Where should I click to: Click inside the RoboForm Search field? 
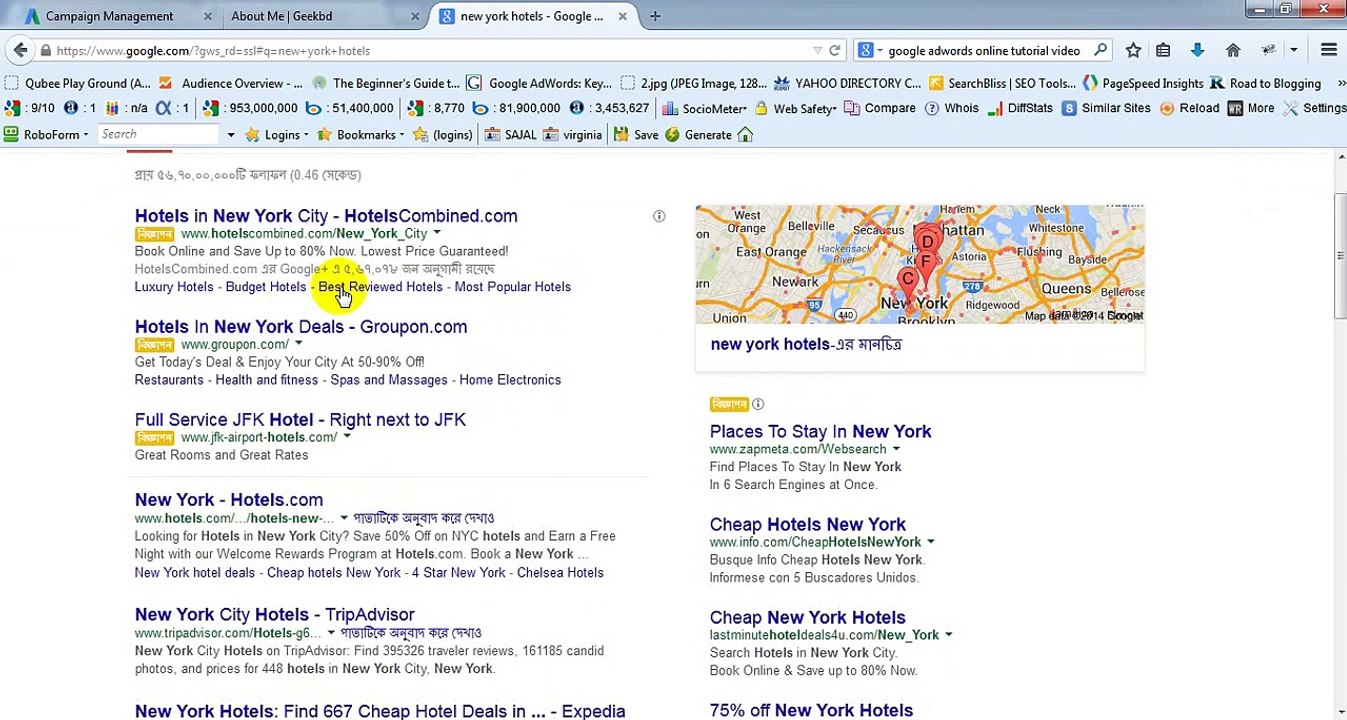click(158, 135)
